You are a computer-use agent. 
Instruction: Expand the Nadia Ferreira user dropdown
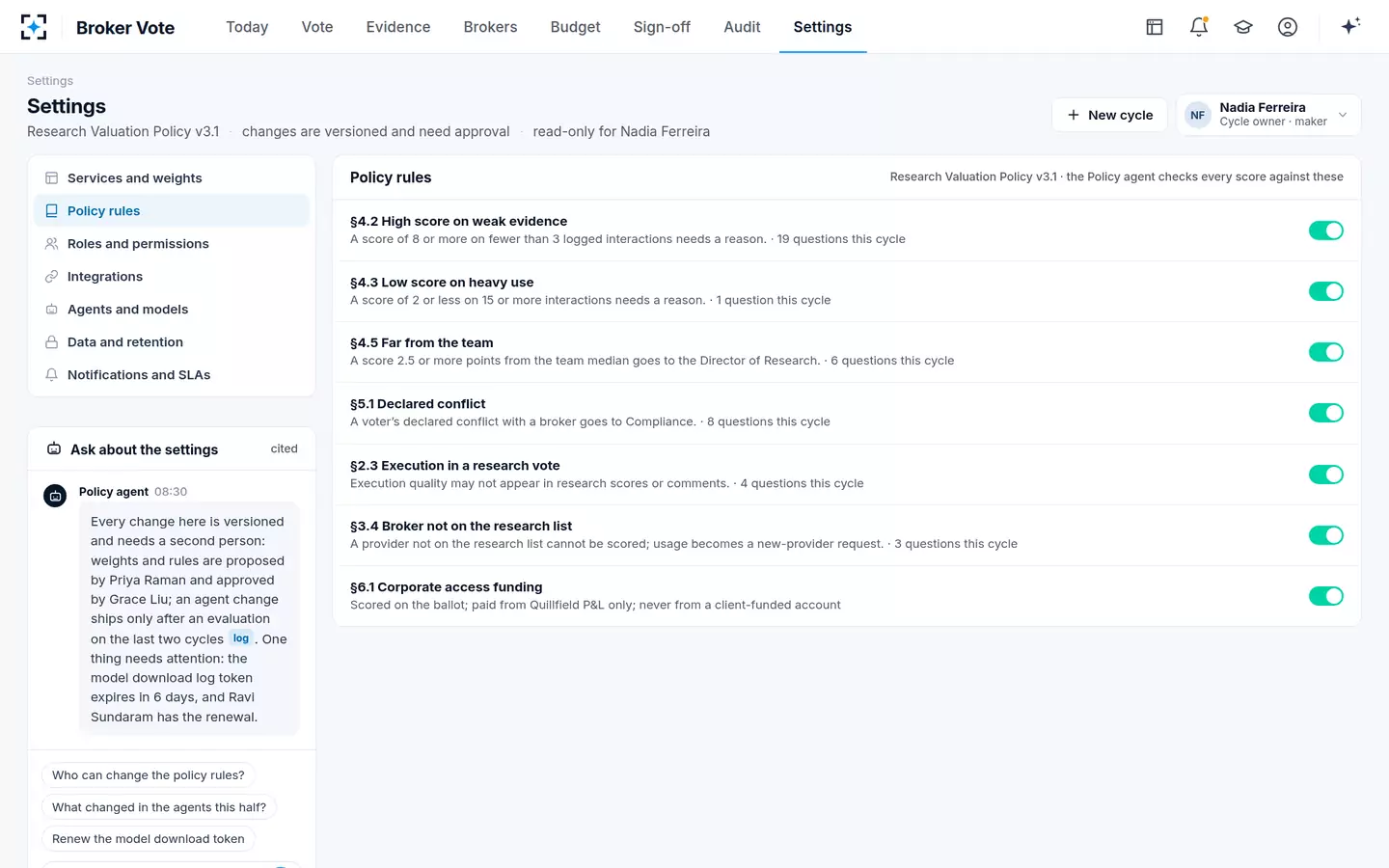coord(1268,115)
